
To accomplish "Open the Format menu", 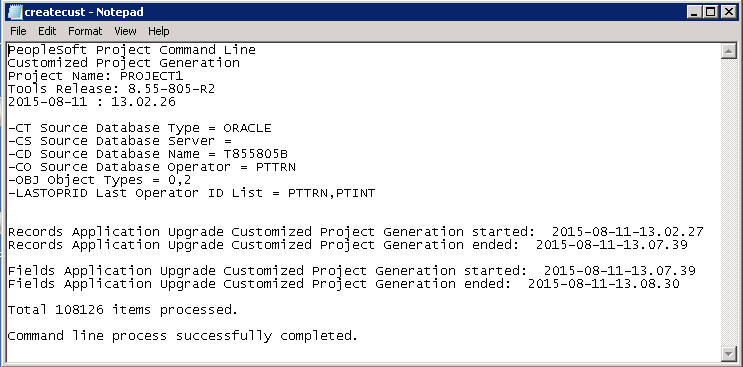I will [x=85, y=31].
